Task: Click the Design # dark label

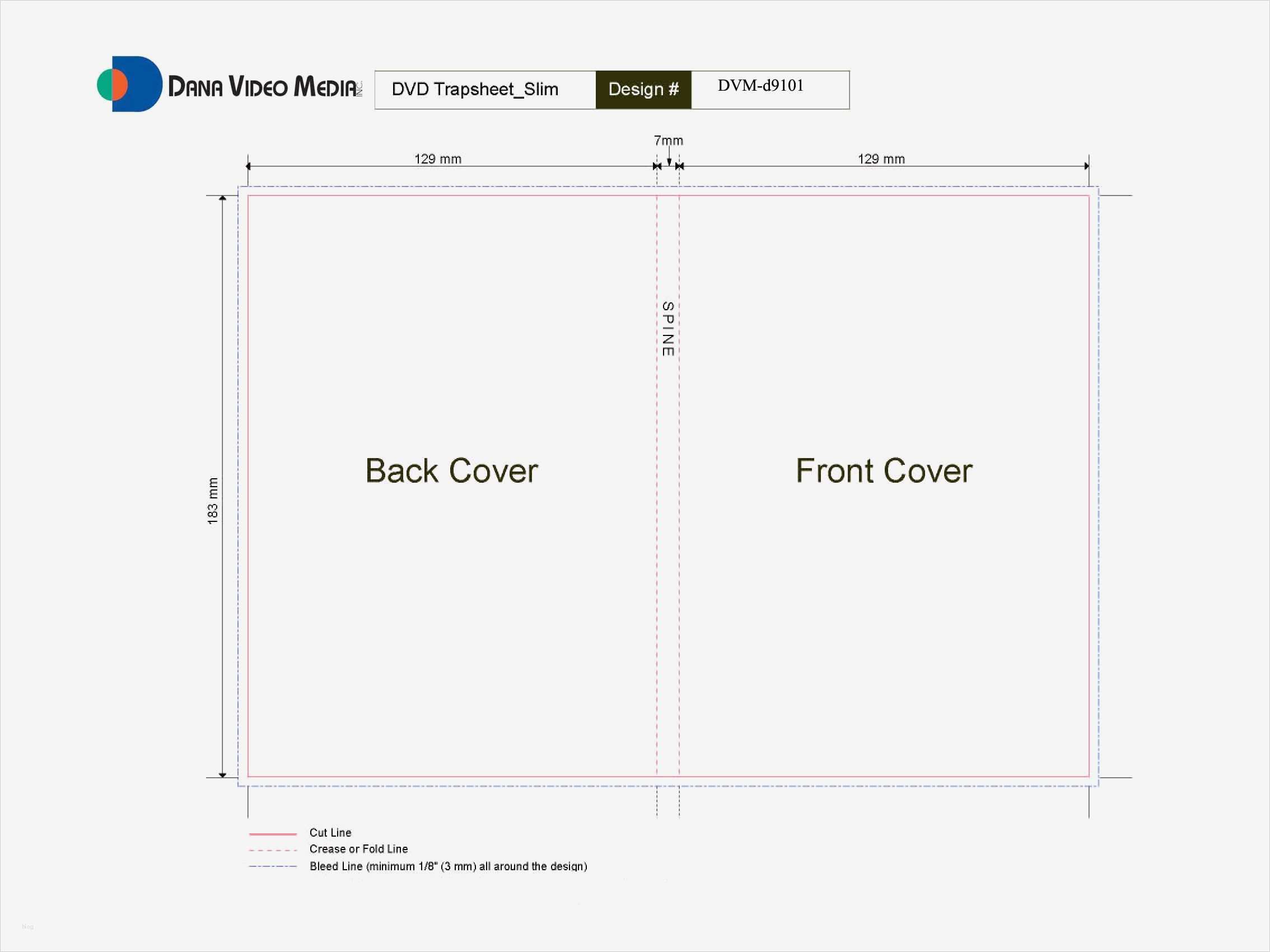Action: (643, 90)
